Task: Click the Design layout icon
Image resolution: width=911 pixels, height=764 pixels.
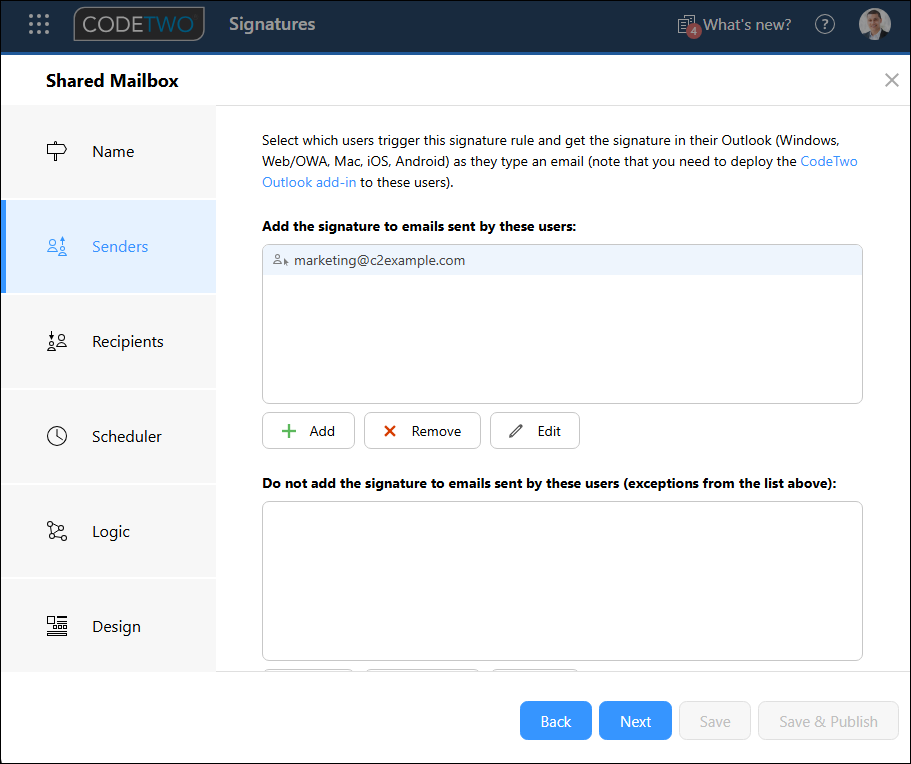Action: (x=56, y=626)
